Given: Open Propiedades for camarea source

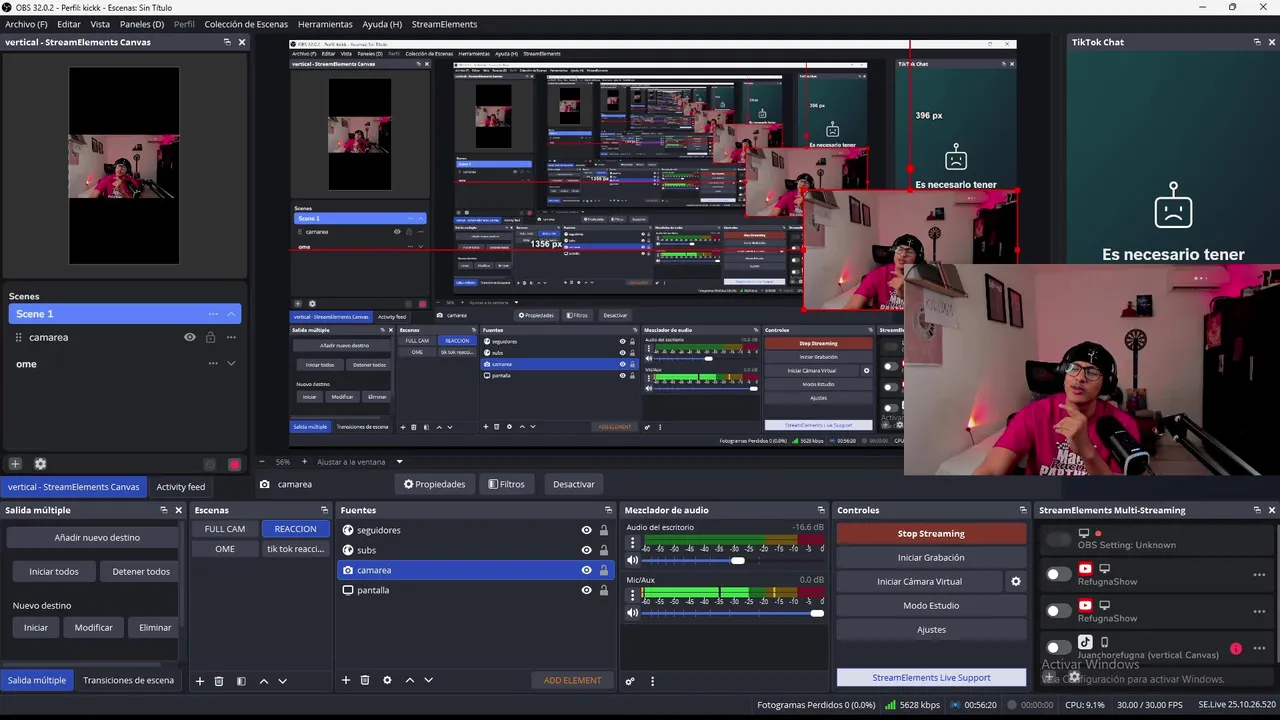Looking at the screenshot, I should click(435, 484).
